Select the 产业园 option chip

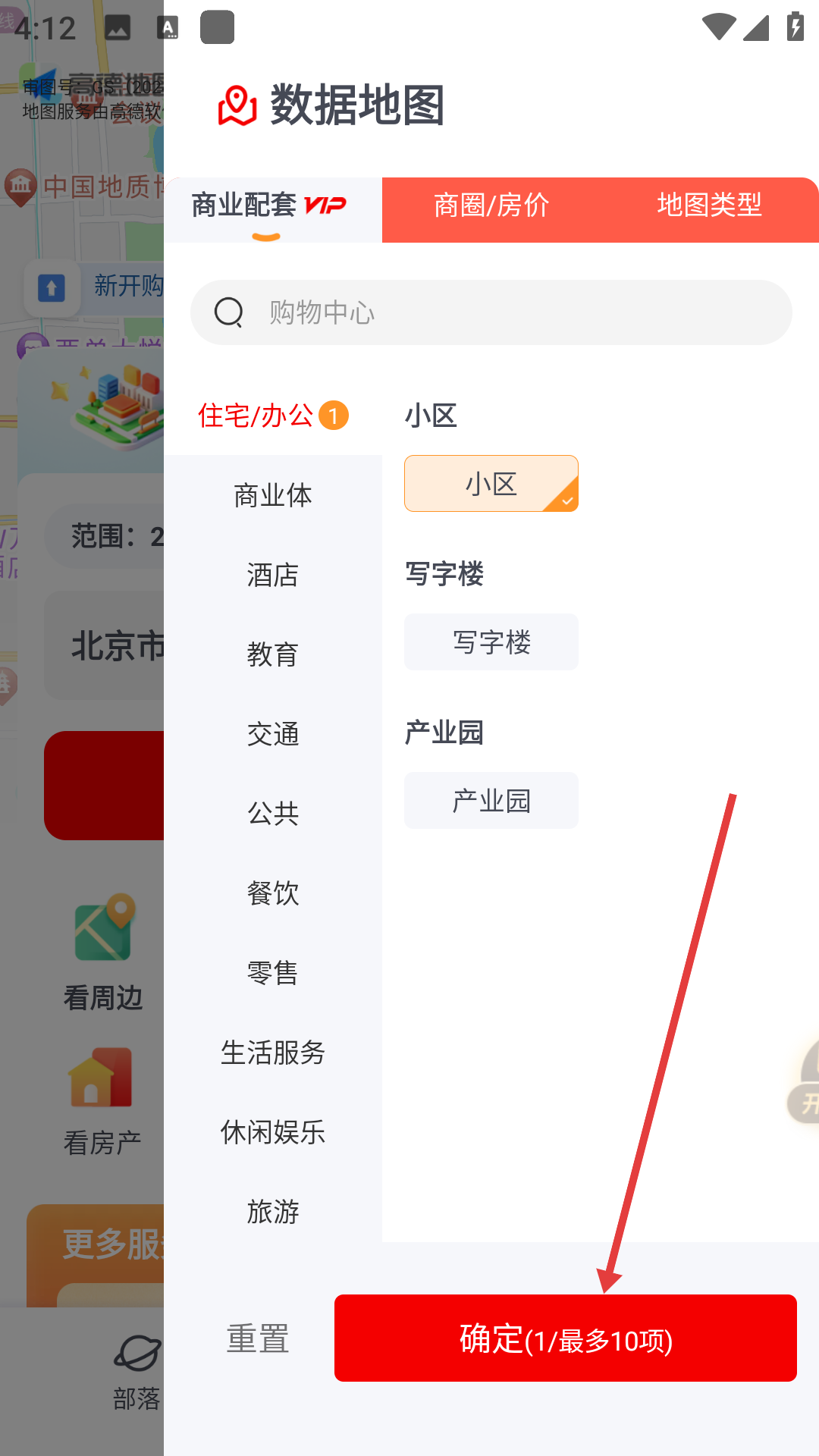click(491, 801)
